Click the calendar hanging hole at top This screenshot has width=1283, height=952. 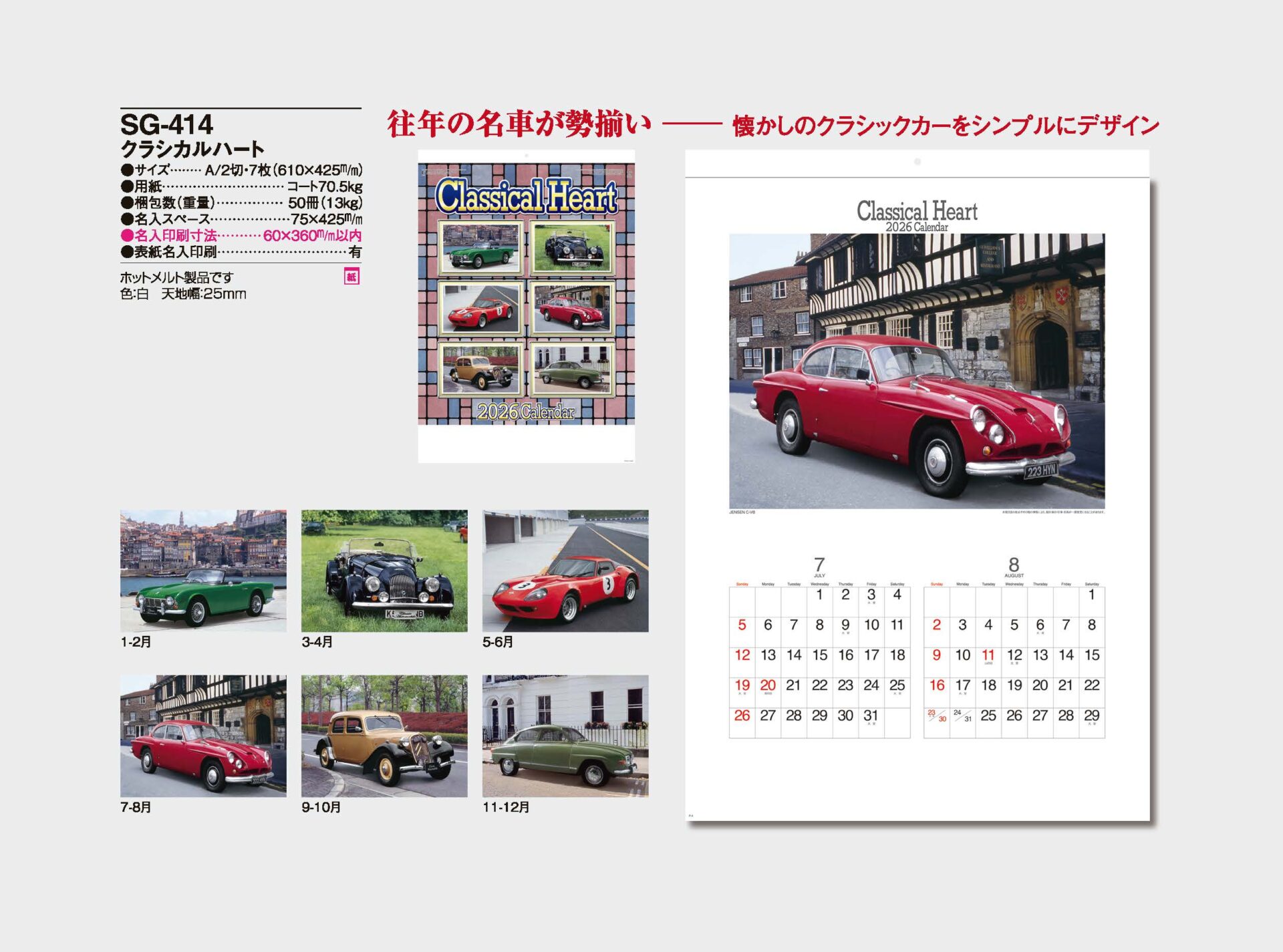pos(917,162)
